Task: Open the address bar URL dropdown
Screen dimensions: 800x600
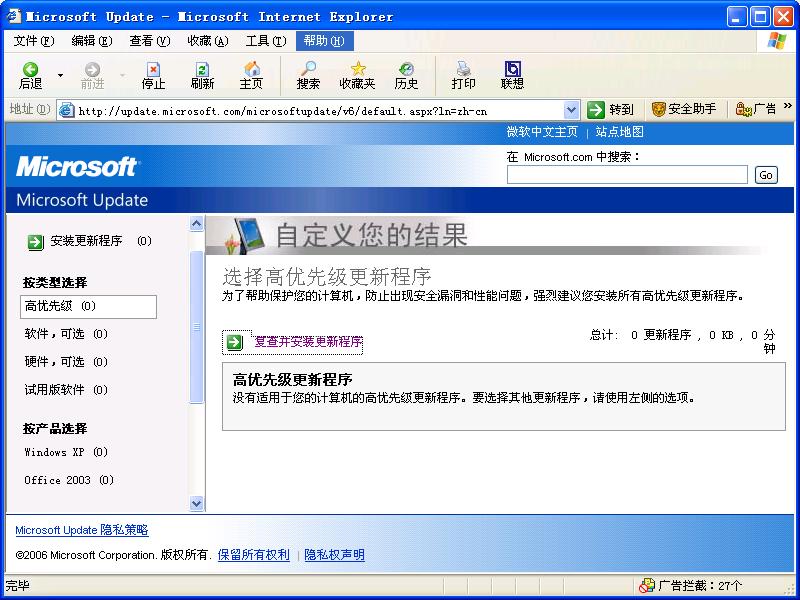Action: pyautogui.click(x=571, y=110)
